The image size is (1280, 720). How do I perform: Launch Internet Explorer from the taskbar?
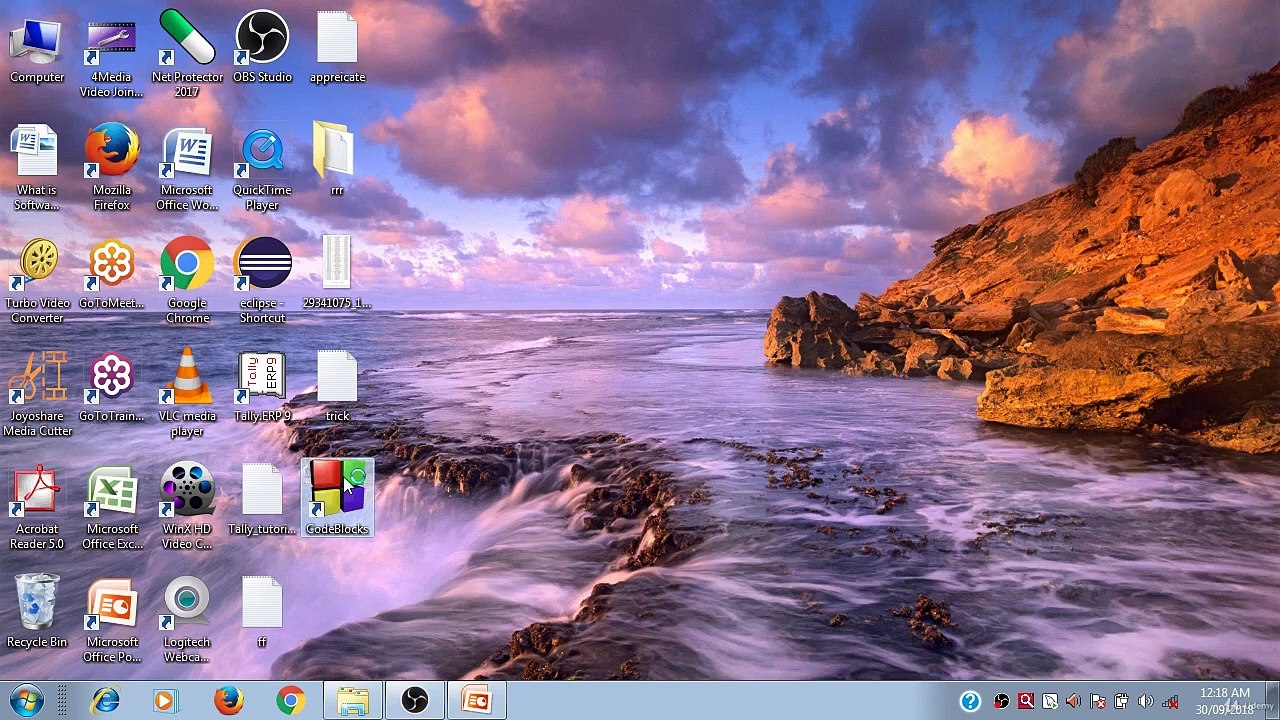[x=104, y=701]
